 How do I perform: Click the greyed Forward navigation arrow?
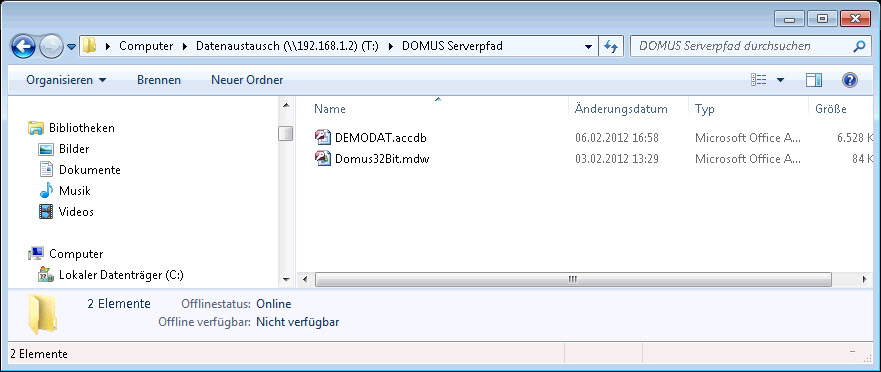tap(51, 47)
